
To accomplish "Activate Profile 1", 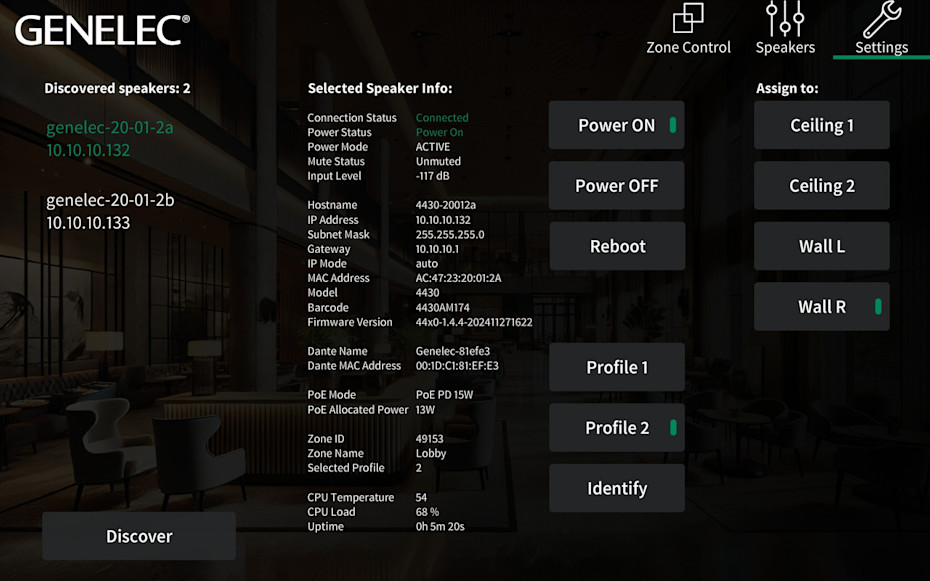I will click(x=617, y=367).
